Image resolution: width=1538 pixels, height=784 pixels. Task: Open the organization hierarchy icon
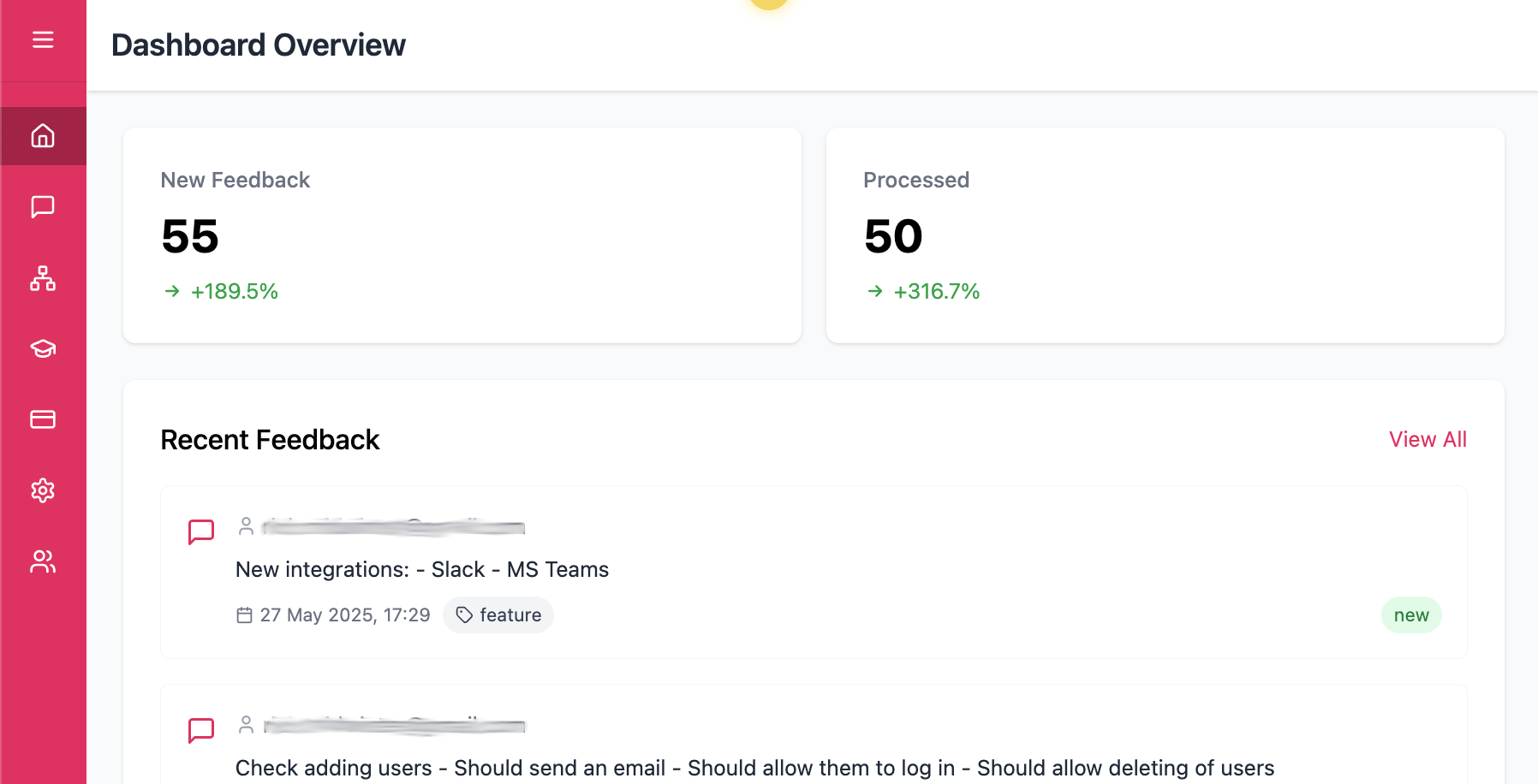coord(43,278)
